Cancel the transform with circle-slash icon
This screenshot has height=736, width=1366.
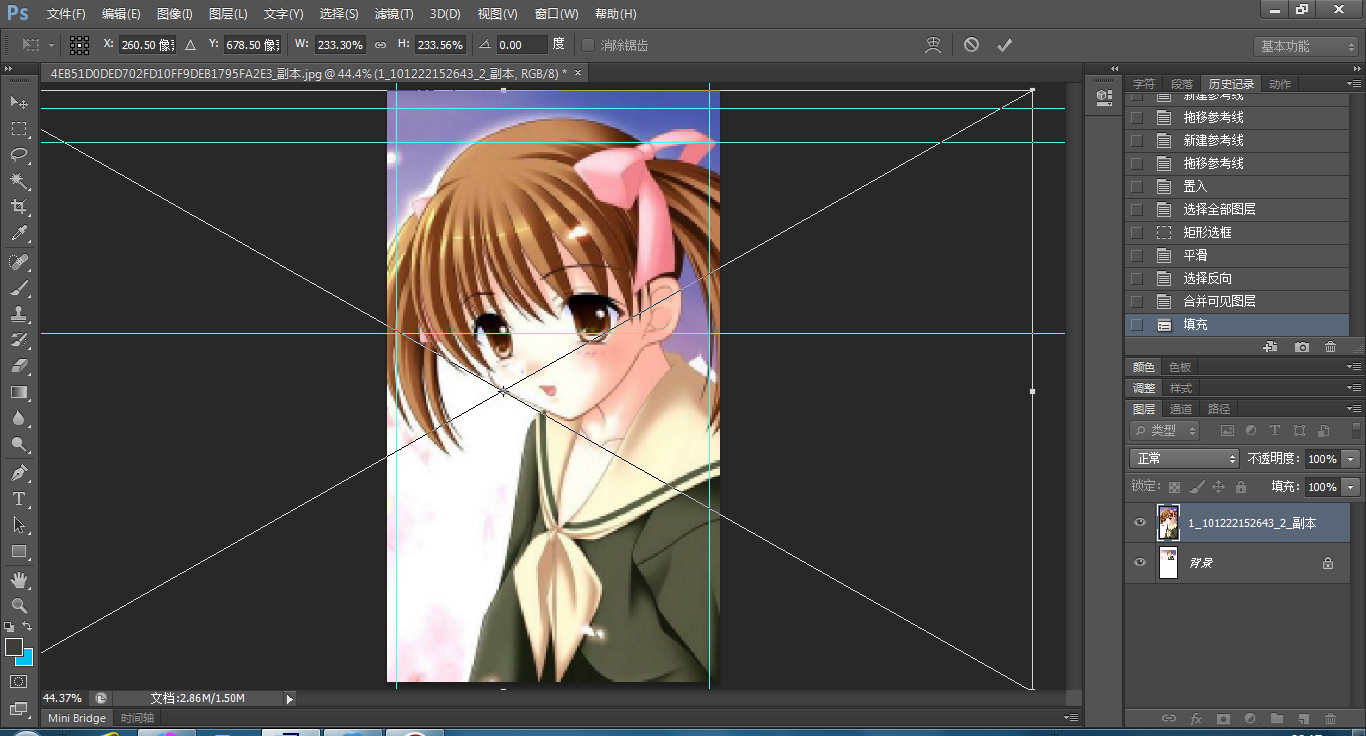[971, 45]
